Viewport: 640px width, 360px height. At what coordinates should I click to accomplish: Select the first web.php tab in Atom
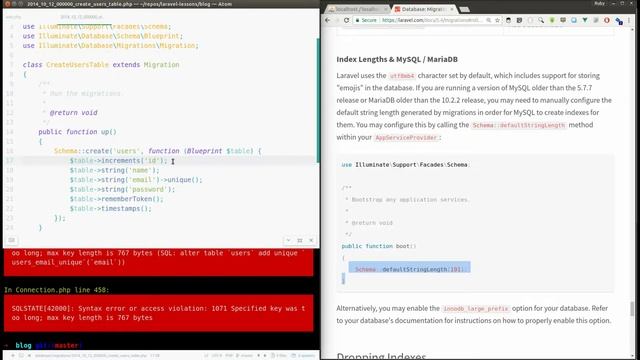(x=13, y=17)
